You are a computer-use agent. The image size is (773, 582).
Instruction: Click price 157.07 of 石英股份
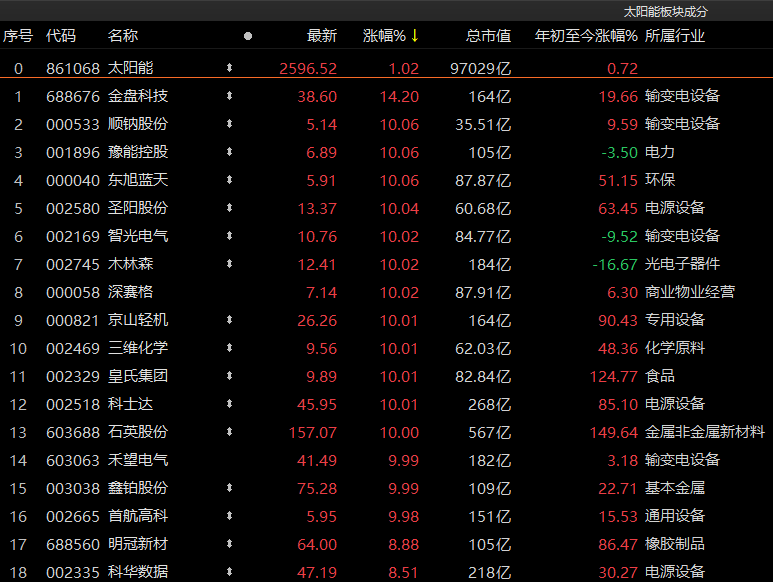(x=313, y=433)
